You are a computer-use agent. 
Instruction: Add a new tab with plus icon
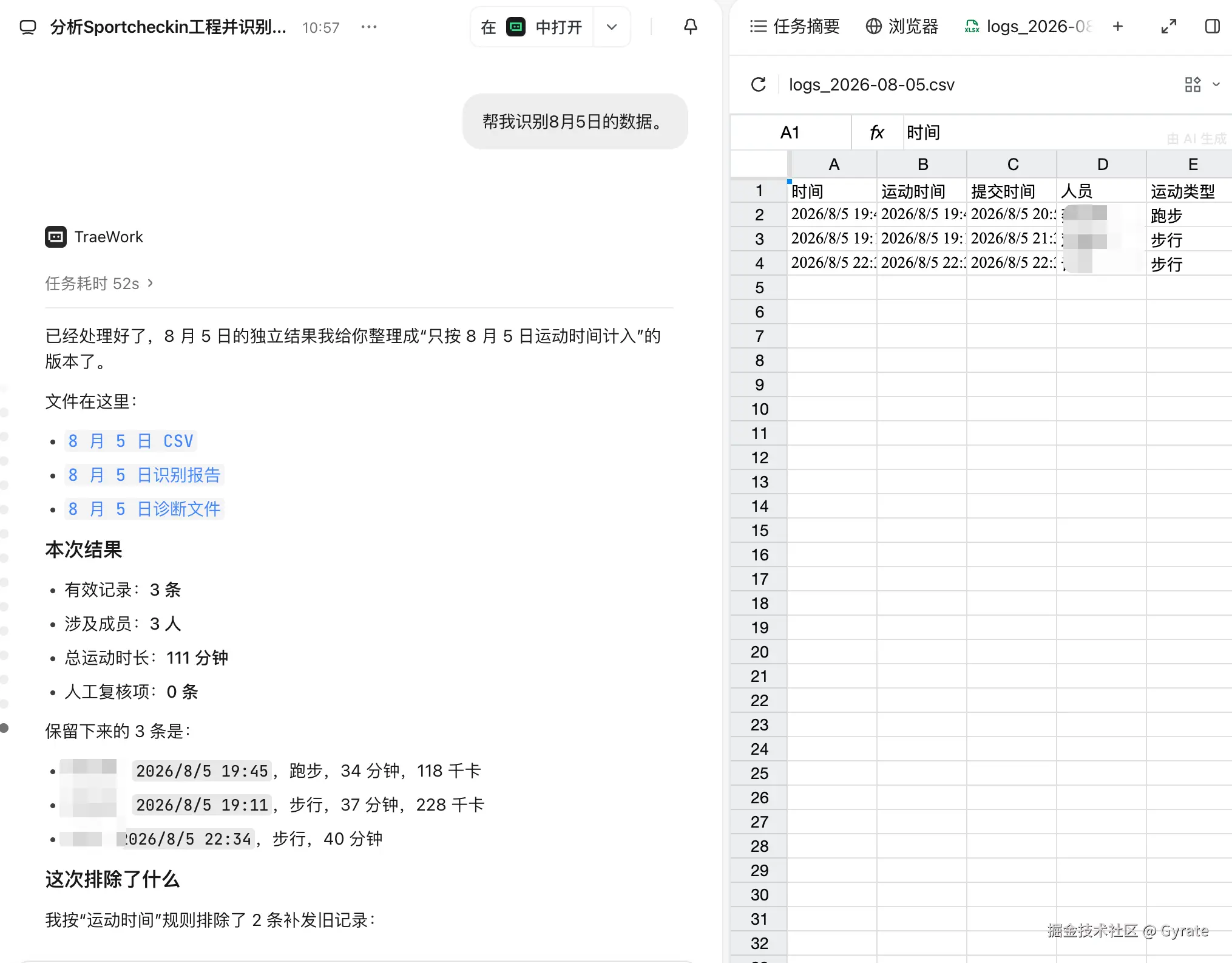(1118, 27)
